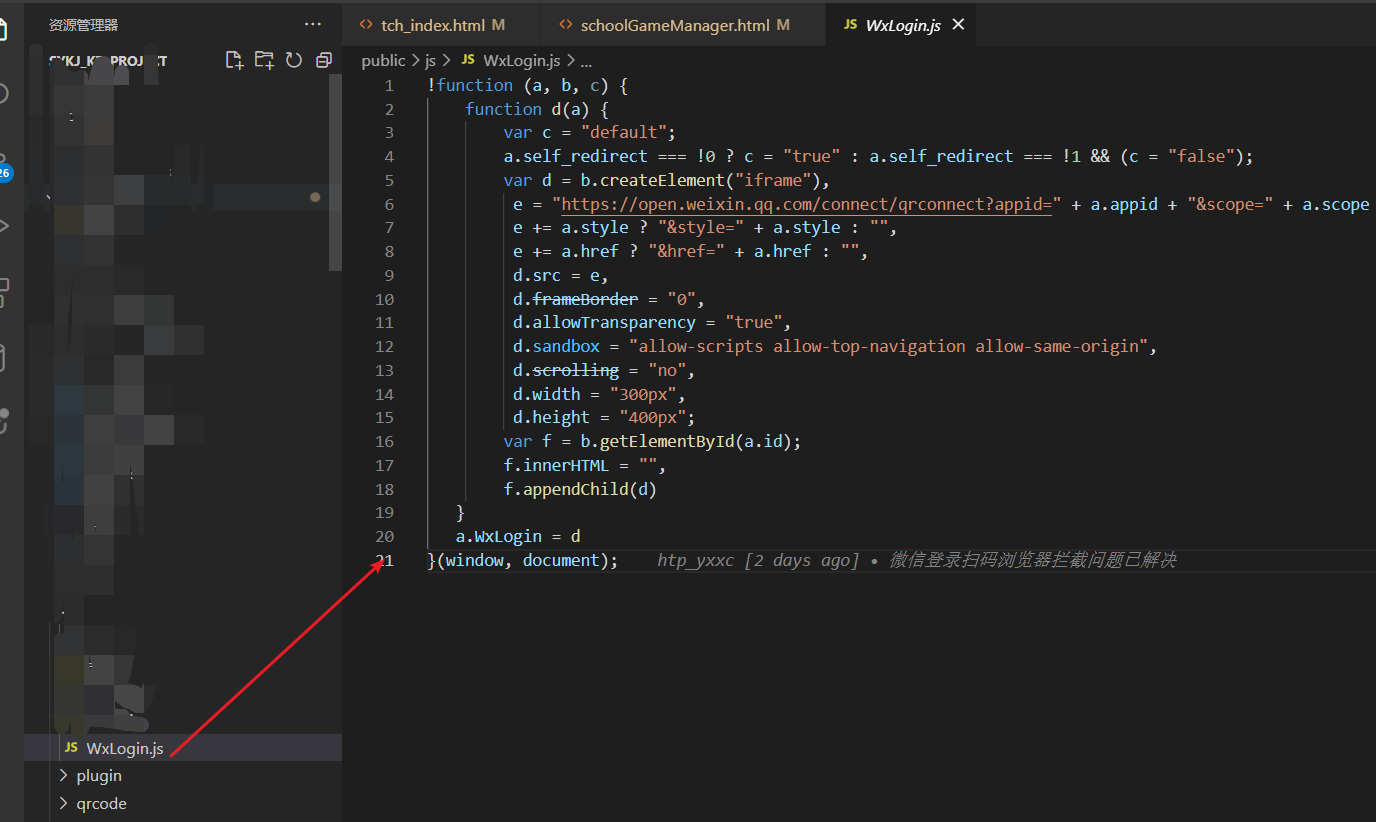1376x822 pixels.
Task: Click line number 21 in the gutter
Action: point(384,561)
